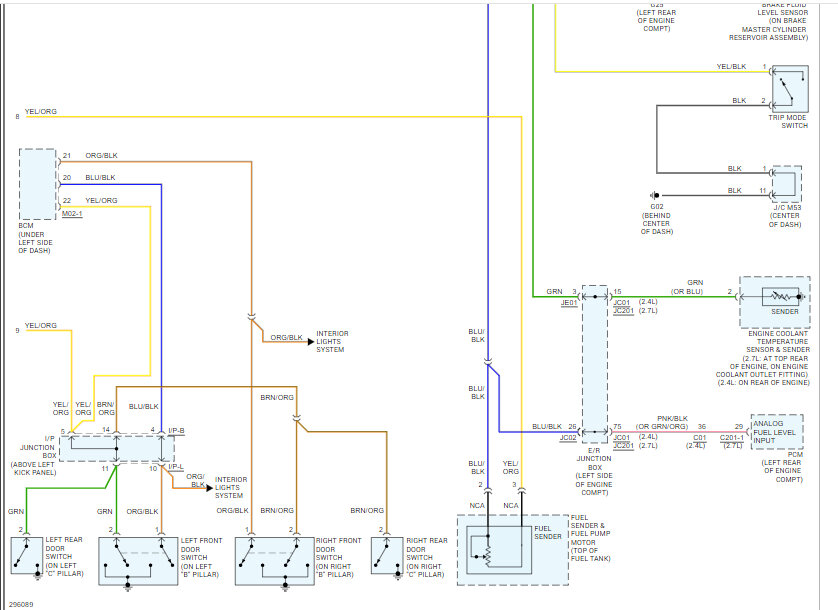Click the BCM module dashed box
This screenshot has width=838, height=610.
[37, 184]
